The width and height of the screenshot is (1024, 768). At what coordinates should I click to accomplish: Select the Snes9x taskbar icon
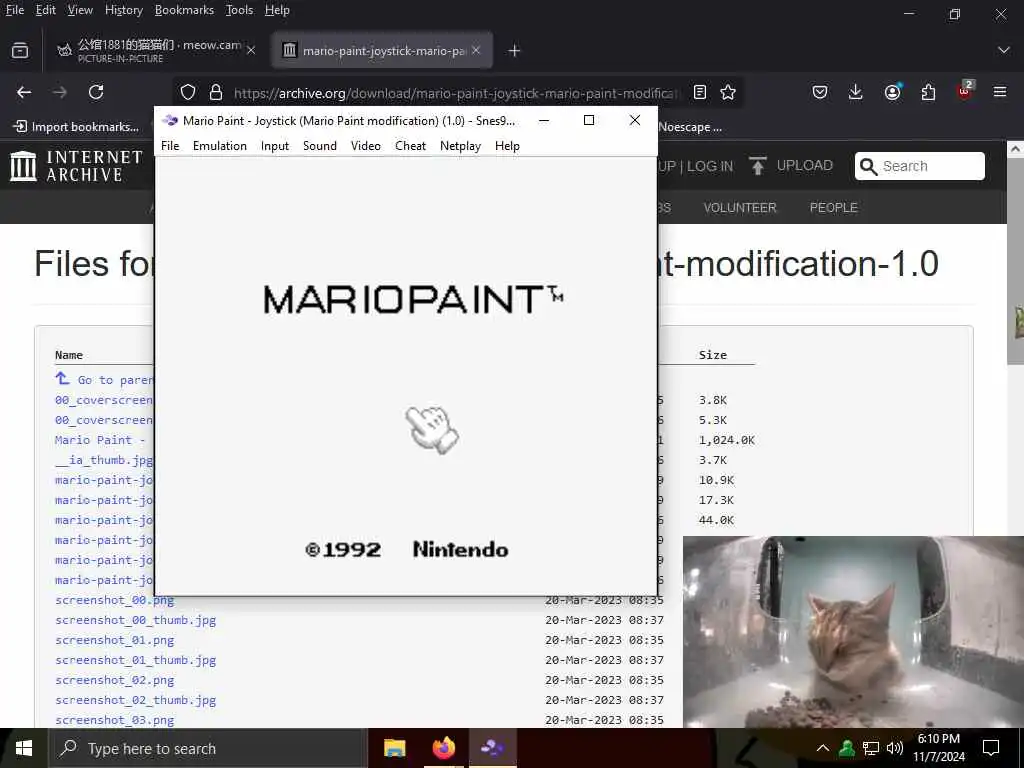(x=492, y=748)
